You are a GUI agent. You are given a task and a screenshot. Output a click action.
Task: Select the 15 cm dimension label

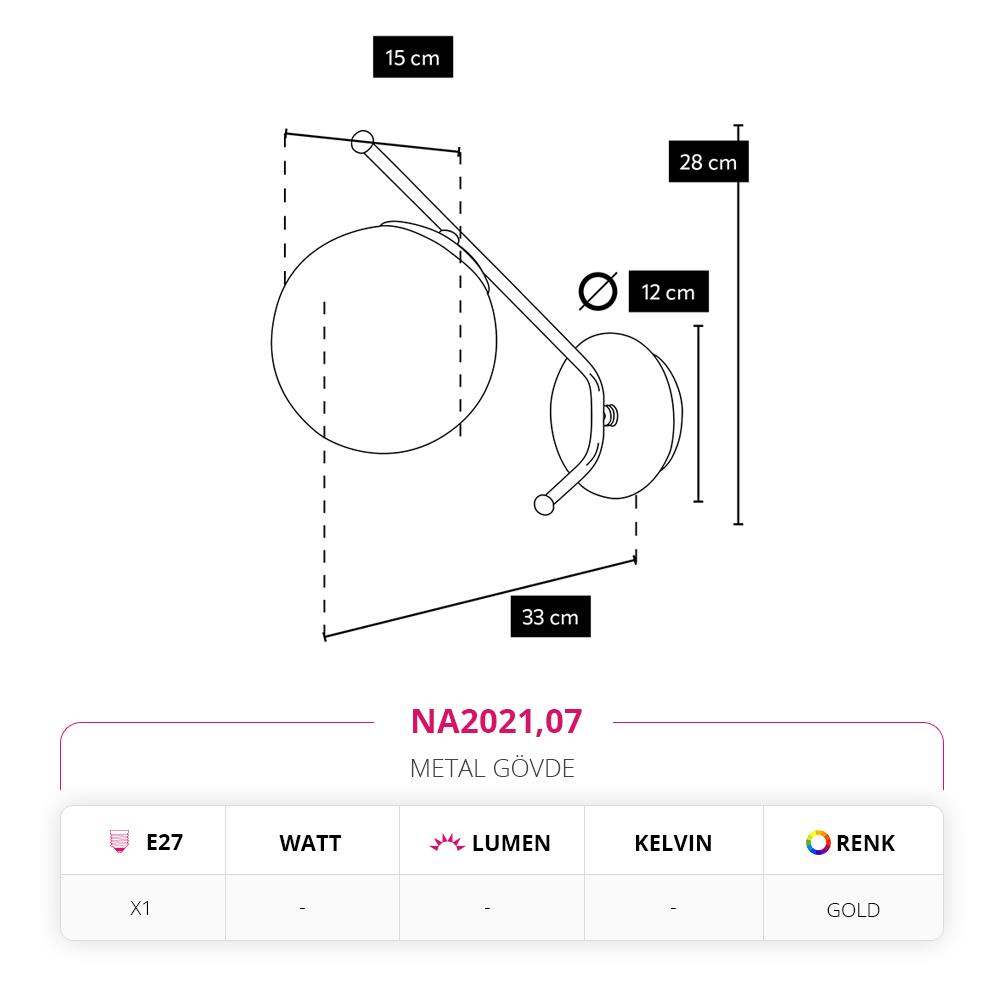[413, 57]
